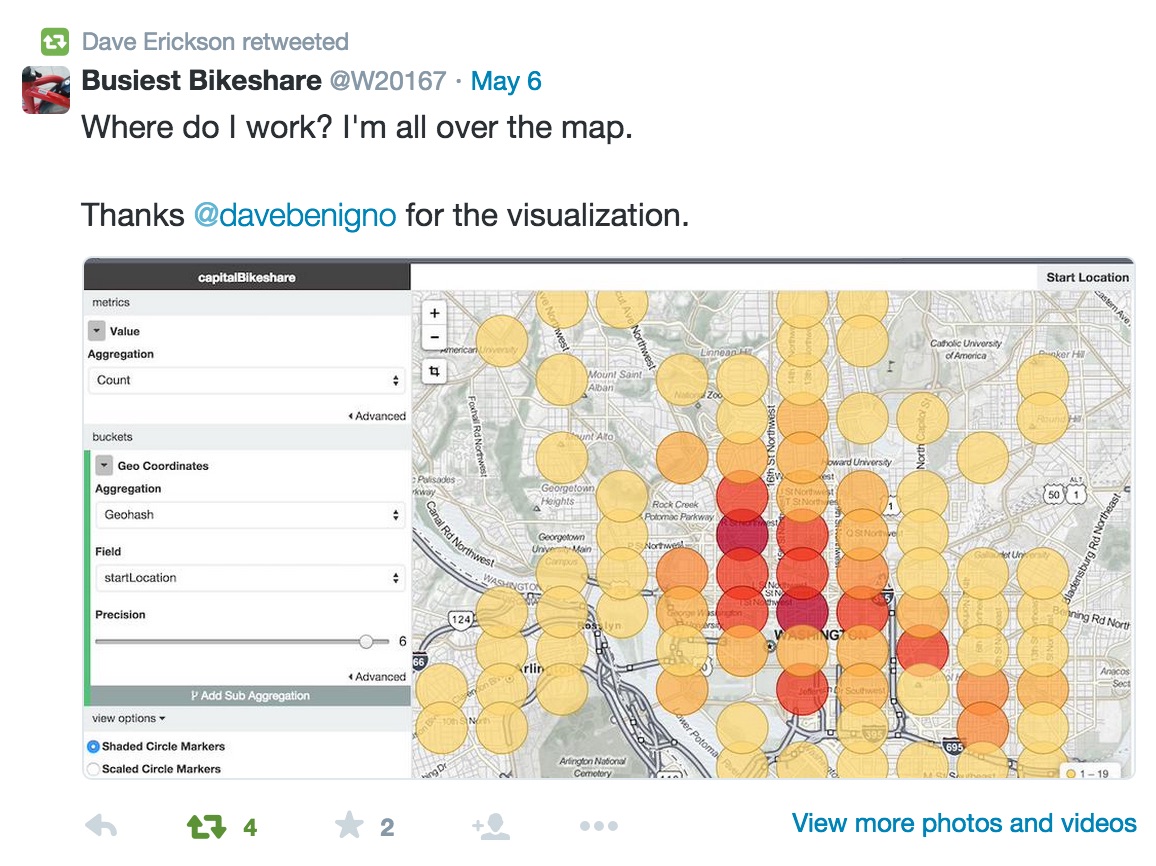1156x866 pixels.
Task: Open View more photos and videos
Action: tap(964, 823)
